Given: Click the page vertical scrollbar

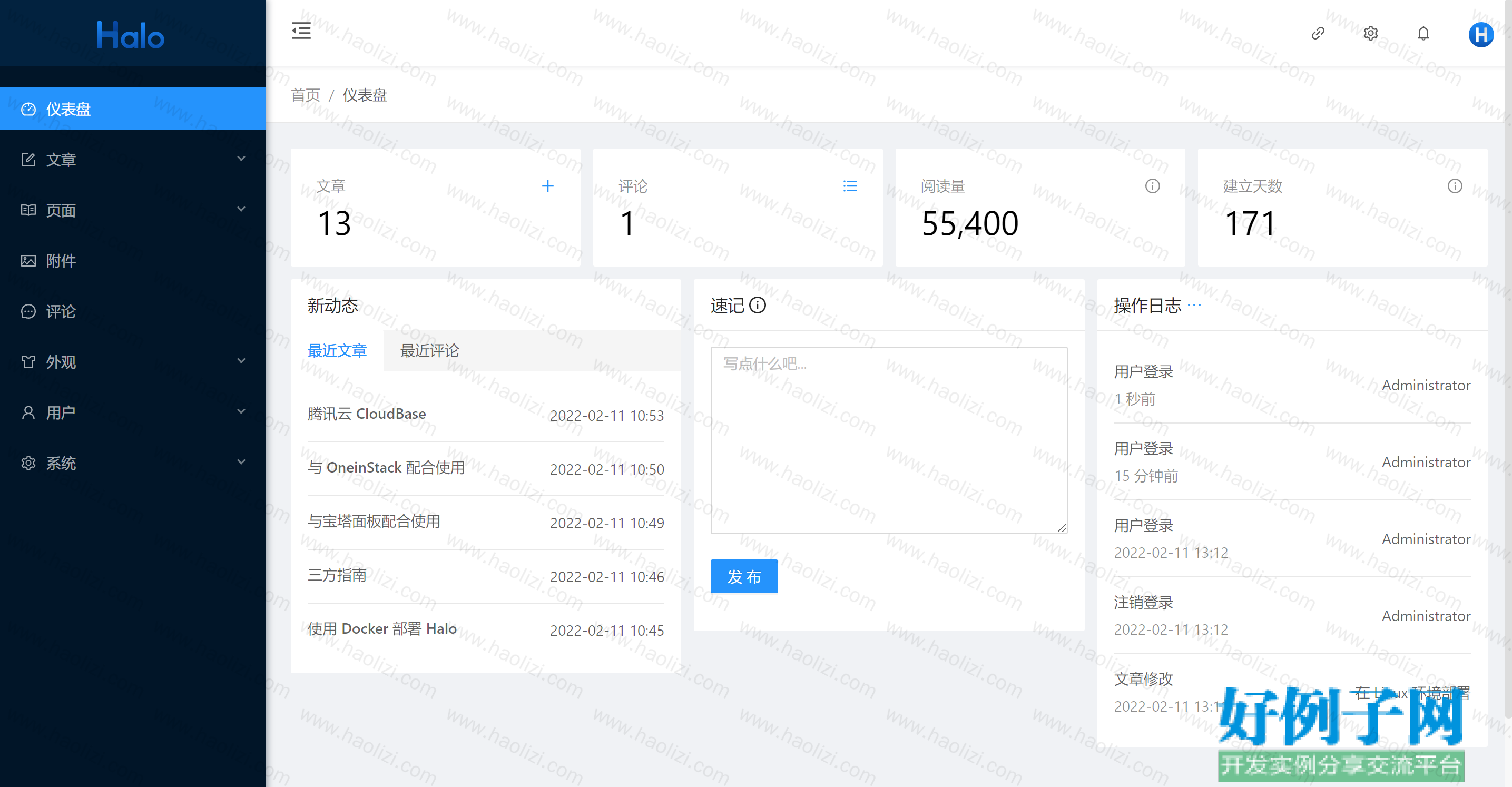Looking at the screenshot, I should pos(1507,358).
